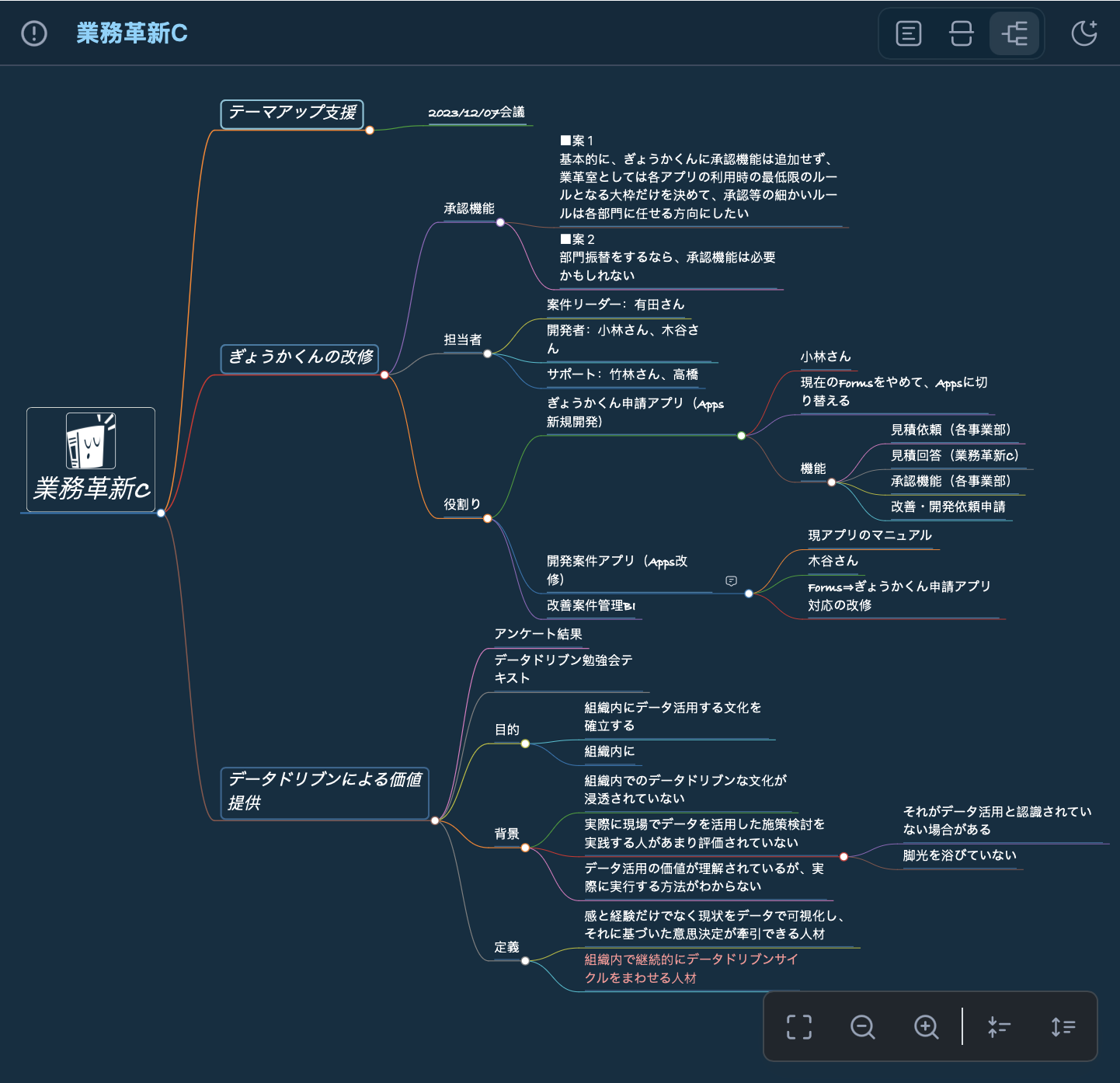Collapse all nodes using the toolbar
This screenshot has height=1083, width=1120.
tap(998, 1027)
